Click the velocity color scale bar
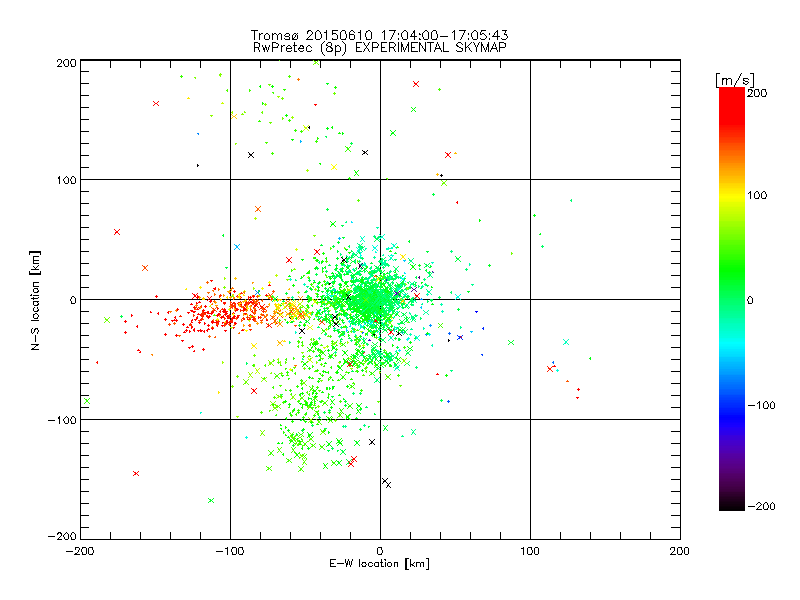Image resolution: width=800 pixels, height=600 pixels. 732,299
